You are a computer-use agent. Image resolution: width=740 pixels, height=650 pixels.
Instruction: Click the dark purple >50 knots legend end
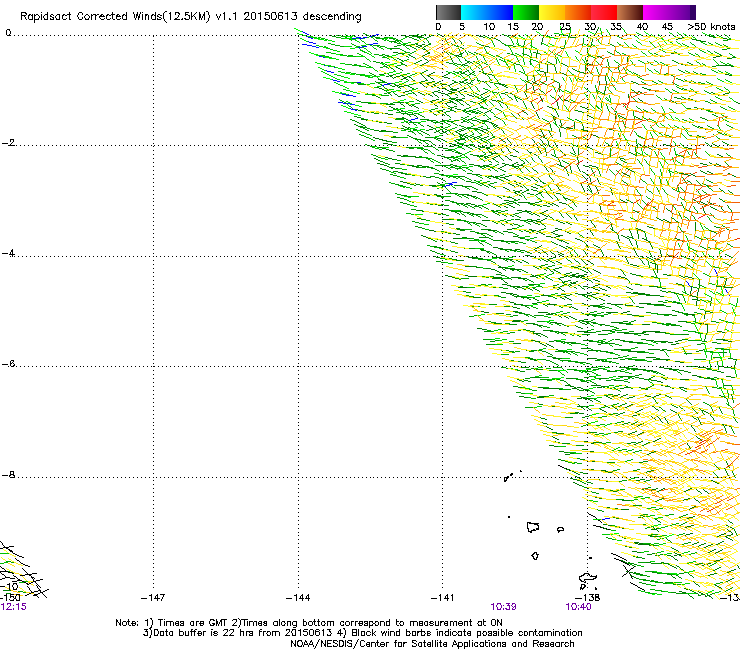click(x=693, y=12)
